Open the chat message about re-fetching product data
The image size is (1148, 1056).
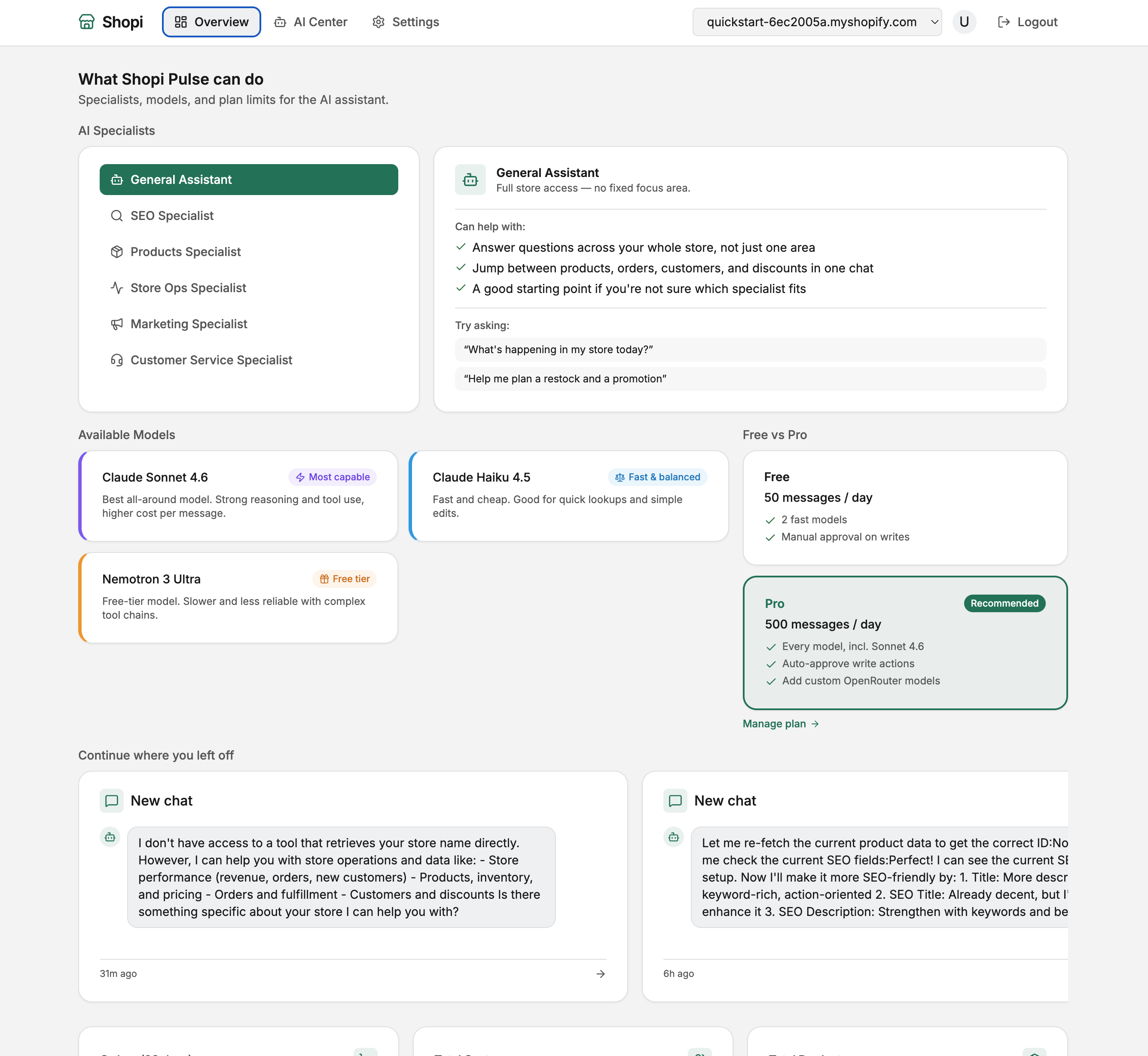879,876
